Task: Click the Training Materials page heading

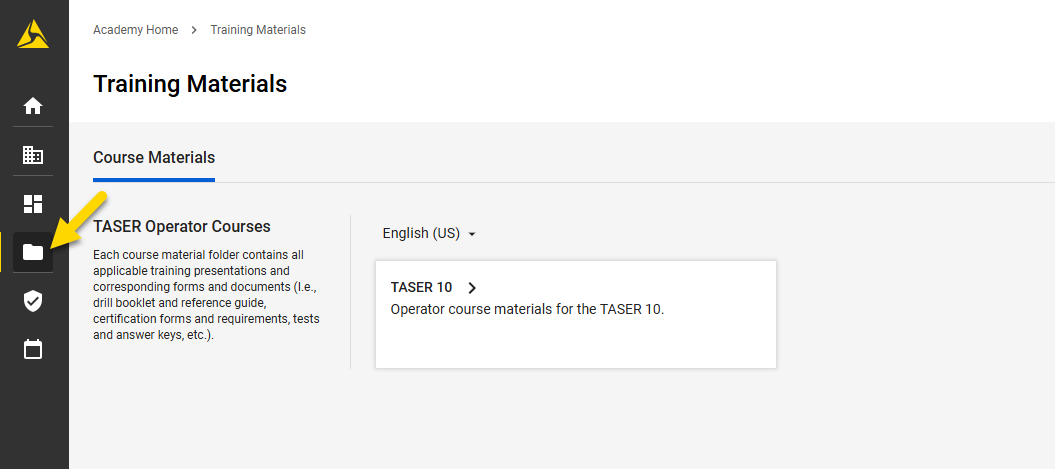Action: (190, 84)
